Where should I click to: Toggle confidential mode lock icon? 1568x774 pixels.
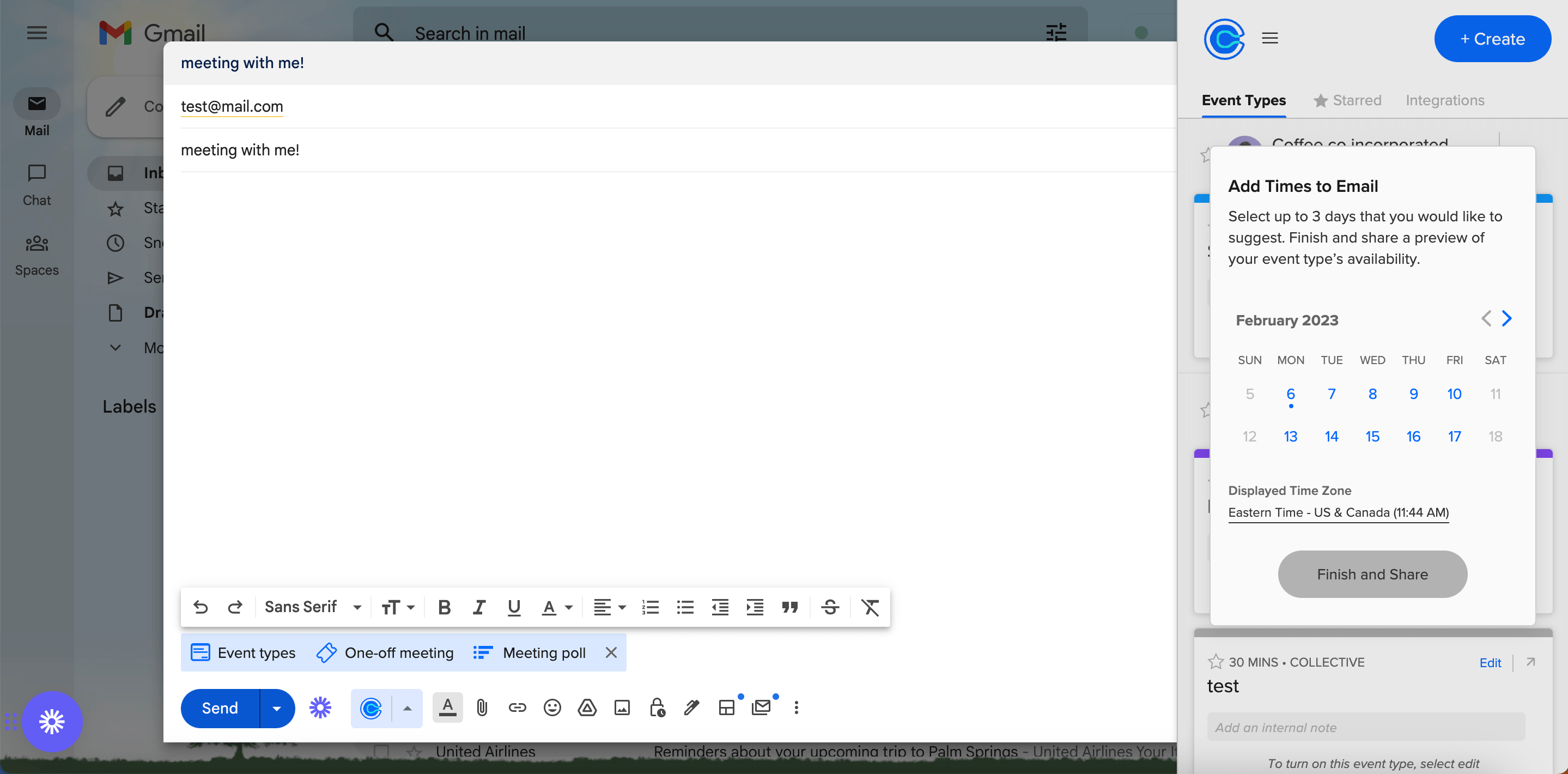pyautogui.click(x=657, y=707)
